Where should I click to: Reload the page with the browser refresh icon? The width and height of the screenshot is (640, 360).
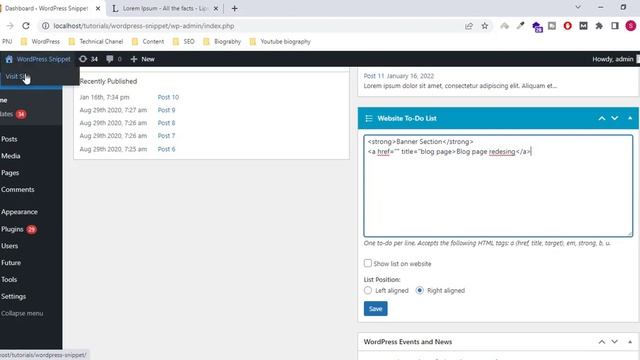(26, 26)
